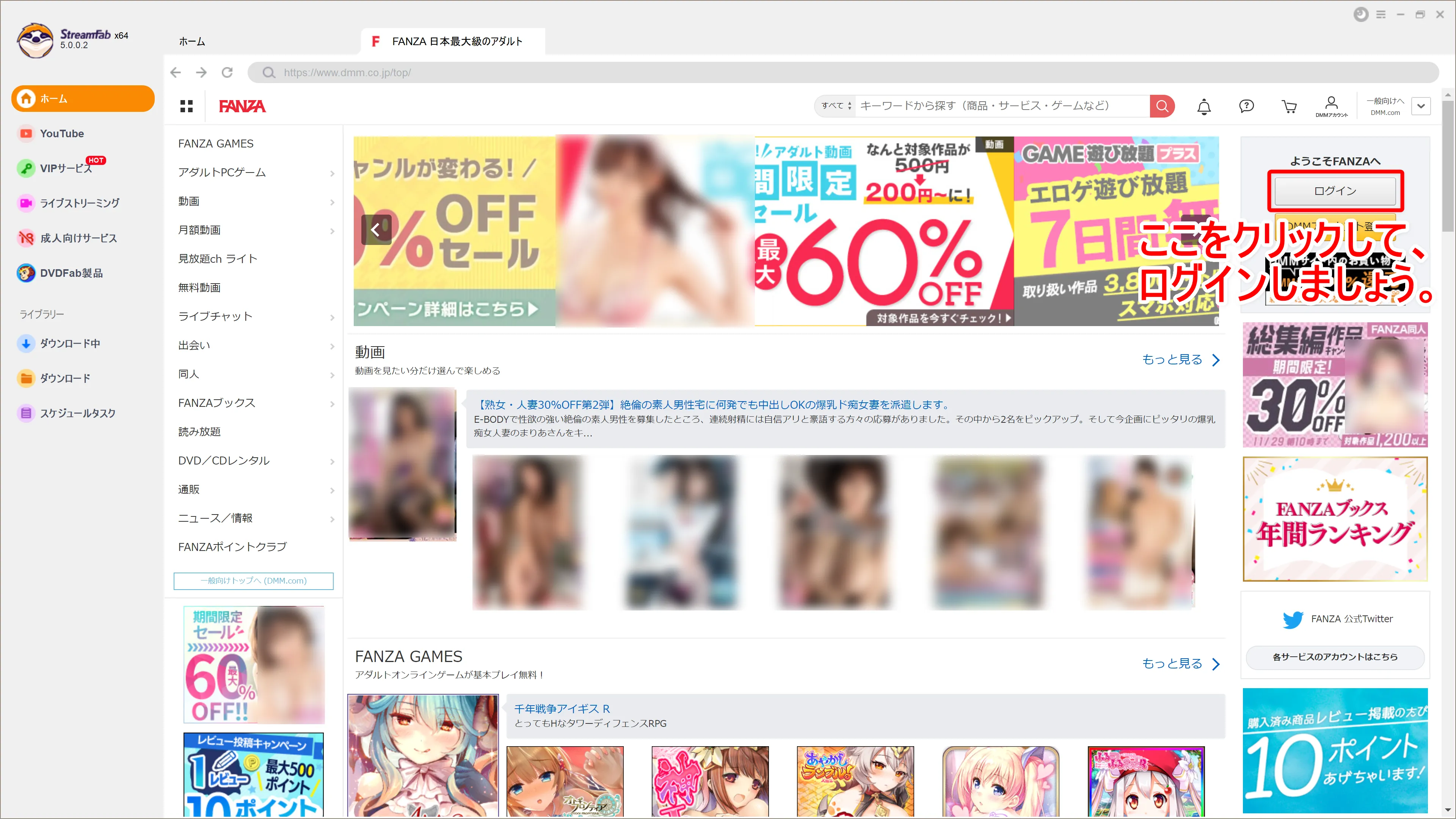Image resolution: width=1456 pixels, height=819 pixels.
Task: Click the page's vertical scrollbar
Action: coord(1448,167)
